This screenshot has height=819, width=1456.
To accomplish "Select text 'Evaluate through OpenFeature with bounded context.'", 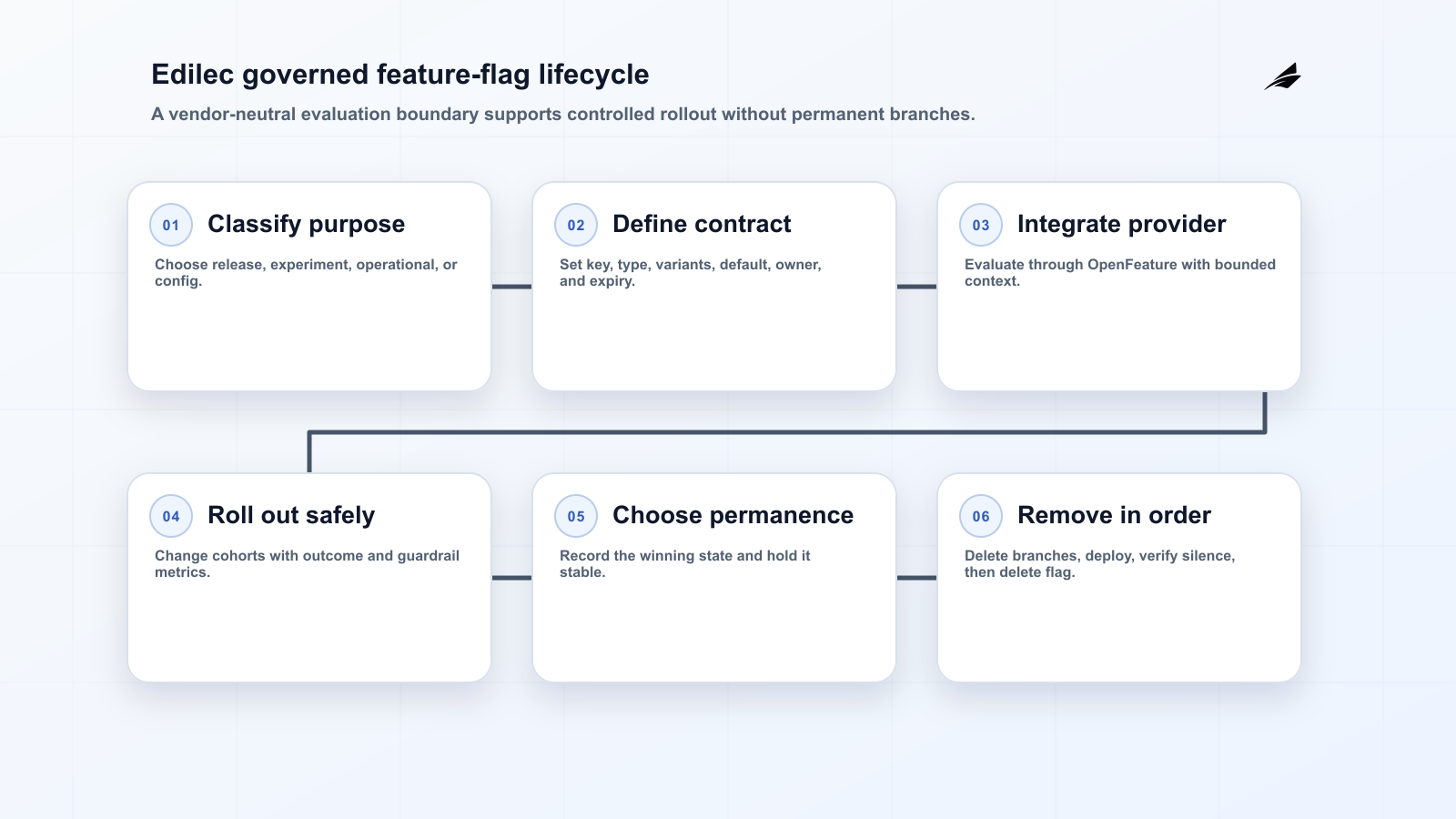I will pyautogui.click(x=1120, y=273).
